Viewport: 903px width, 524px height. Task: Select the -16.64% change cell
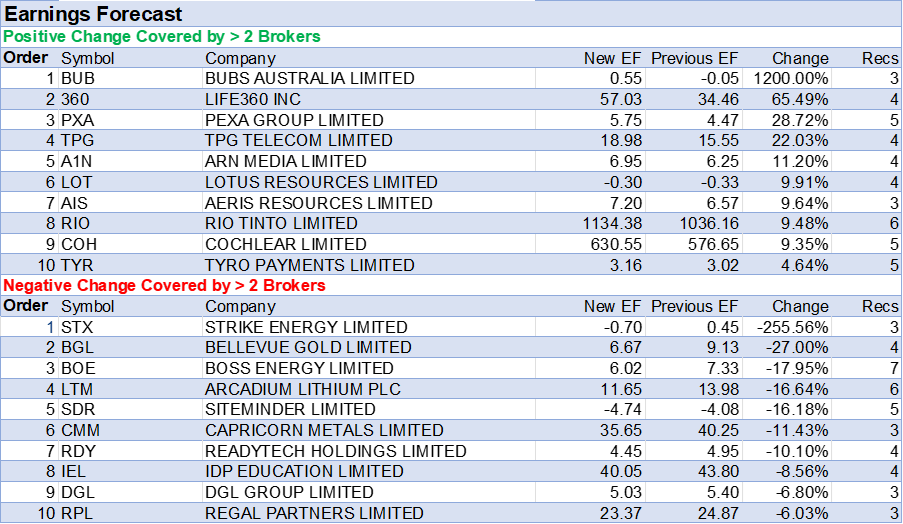pyautogui.click(x=798, y=389)
